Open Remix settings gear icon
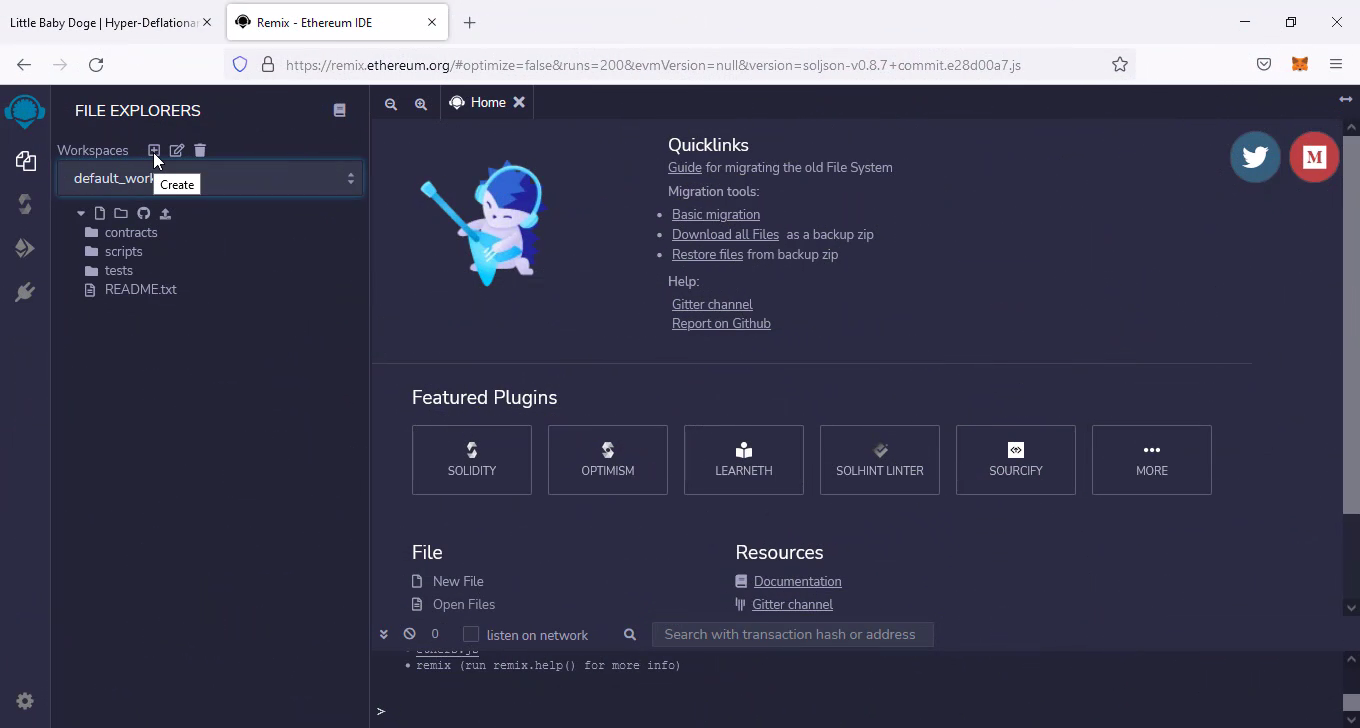The width and height of the screenshot is (1360, 728). click(x=25, y=701)
